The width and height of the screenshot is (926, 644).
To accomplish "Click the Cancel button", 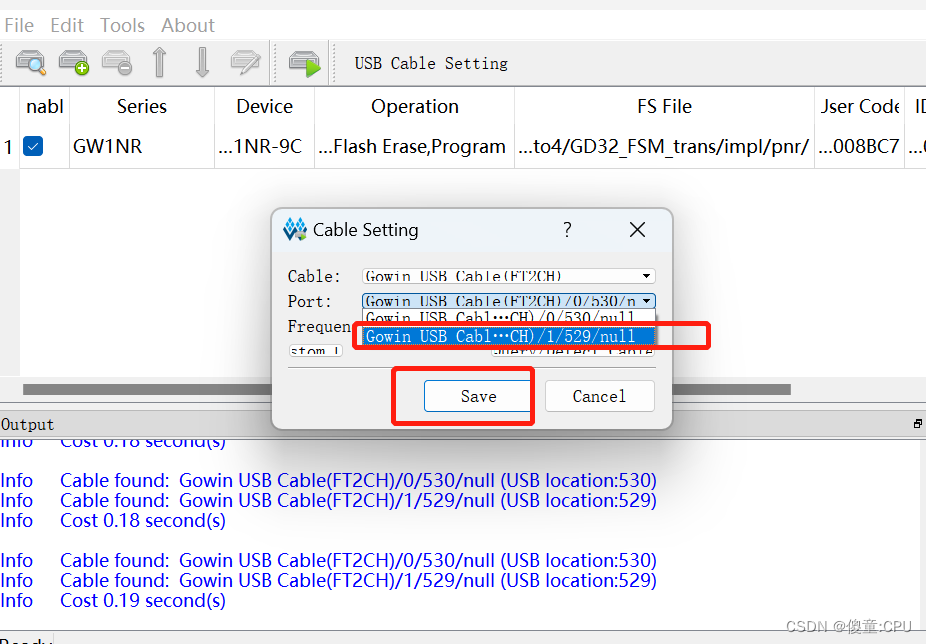I will pos(600,396).
